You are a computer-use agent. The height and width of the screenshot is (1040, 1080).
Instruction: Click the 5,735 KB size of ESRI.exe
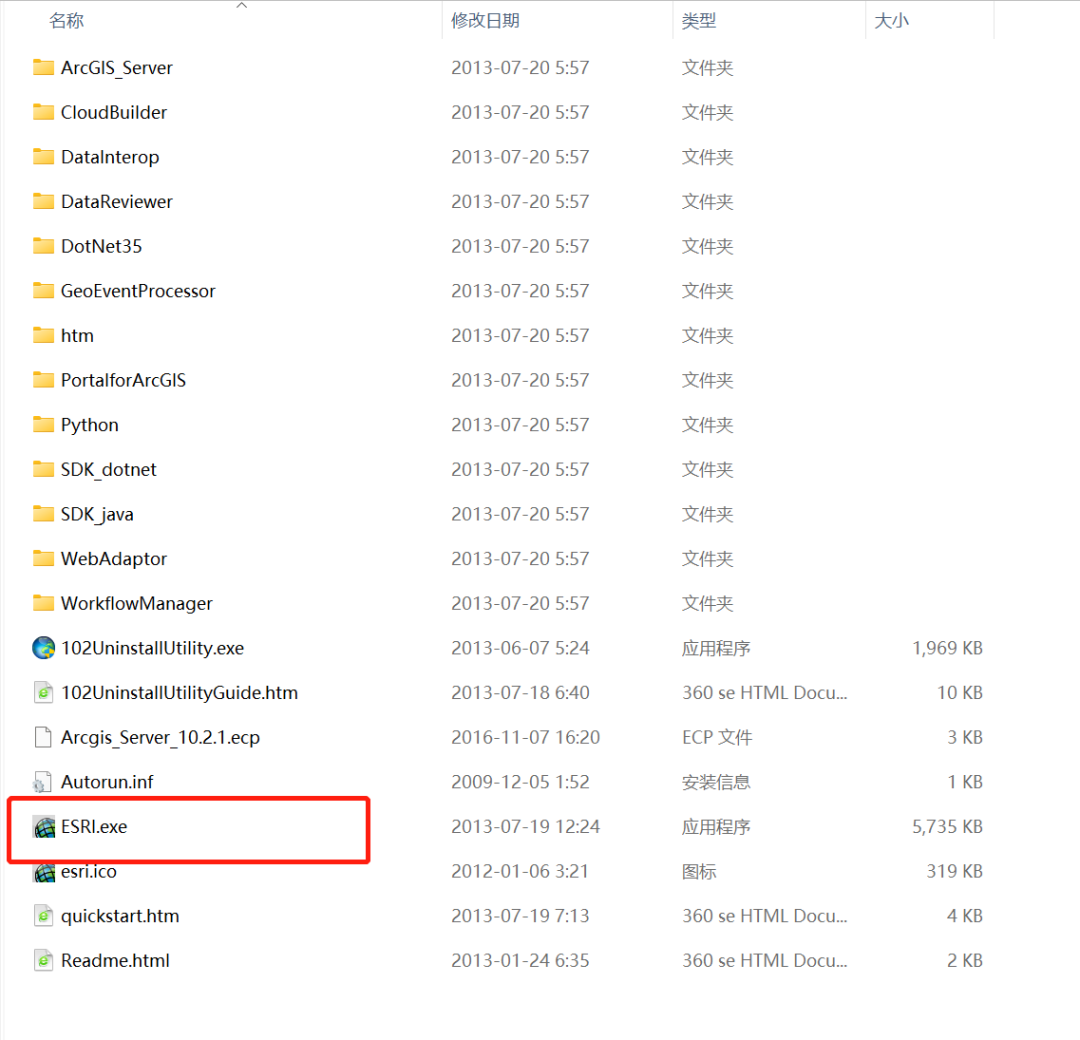pos(947,826)
